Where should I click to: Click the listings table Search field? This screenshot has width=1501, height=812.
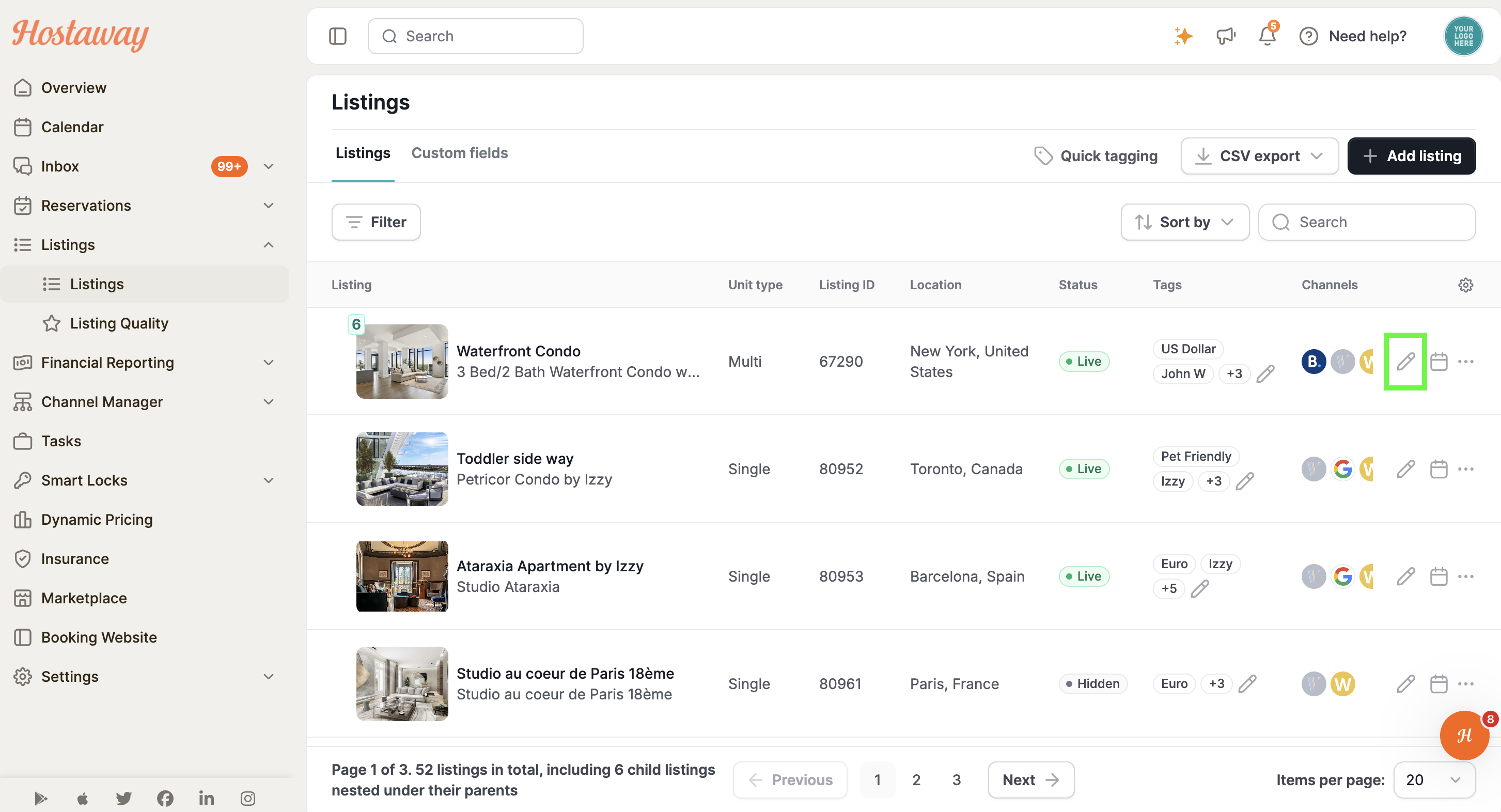click(1366, 222)
